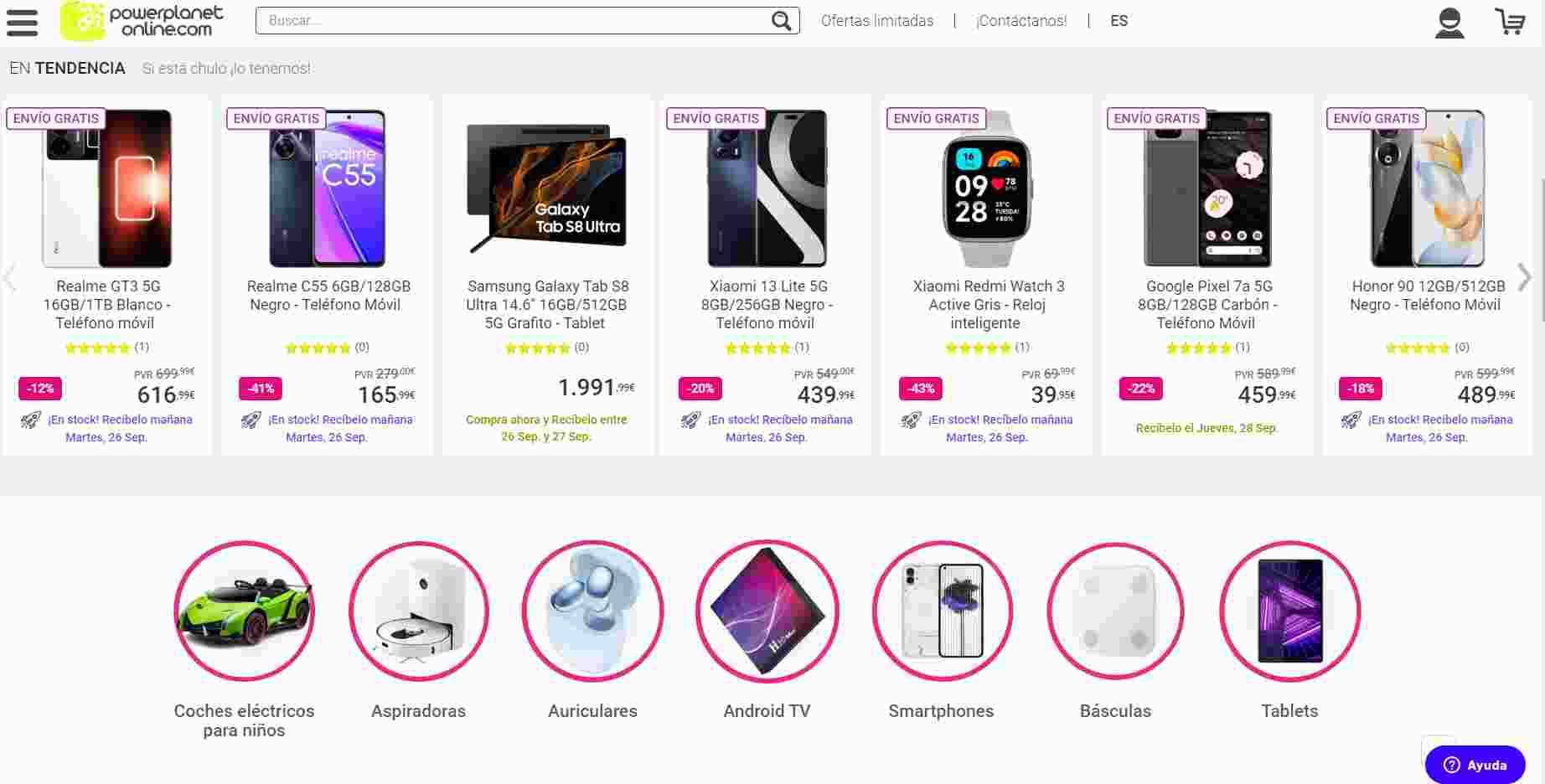The image size is (1545, 784).
Task: Select the Android TV category icon
Action: (767, 611)
